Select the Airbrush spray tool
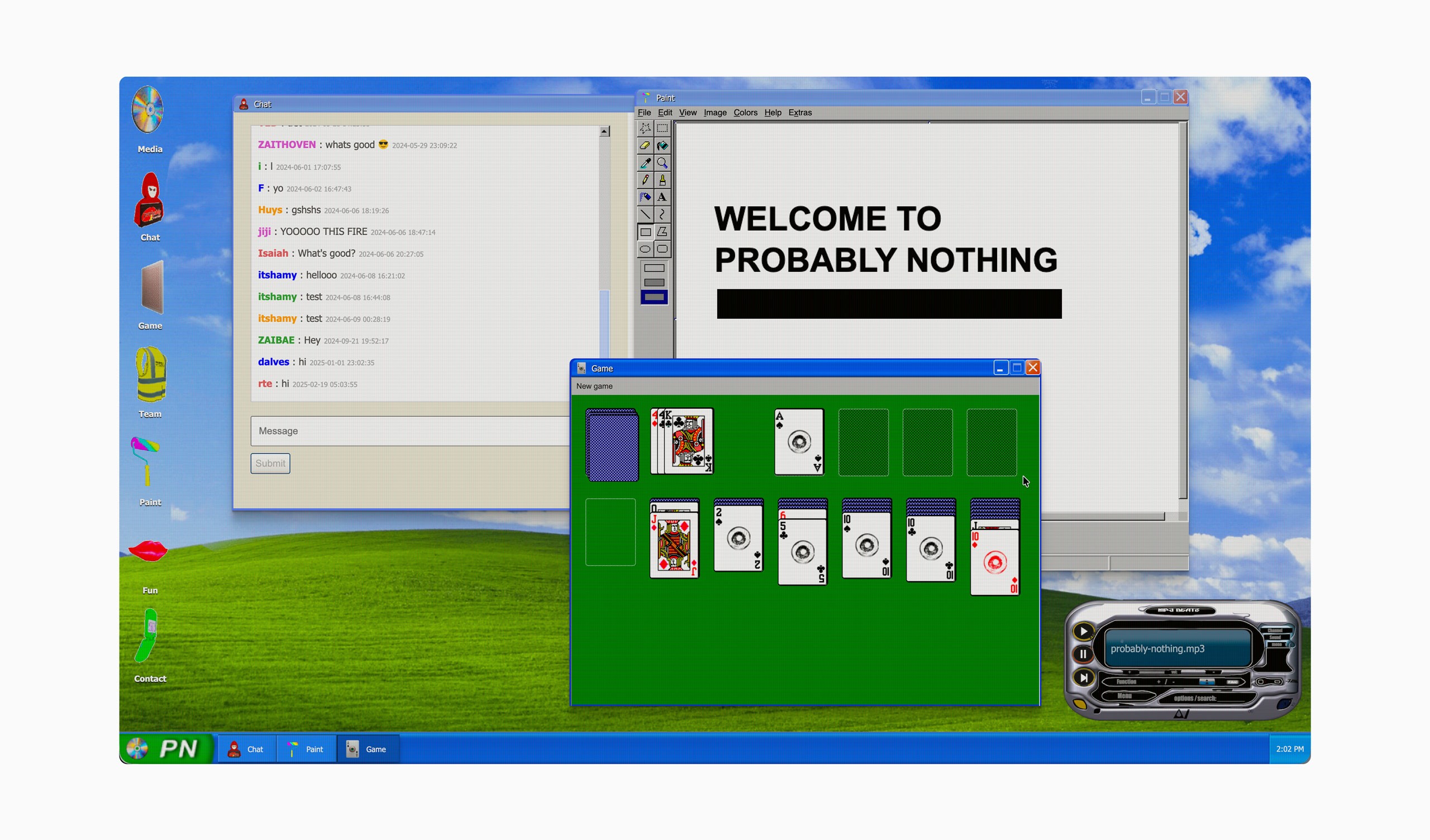This screenshot has height=840, width=1430. 645,198
